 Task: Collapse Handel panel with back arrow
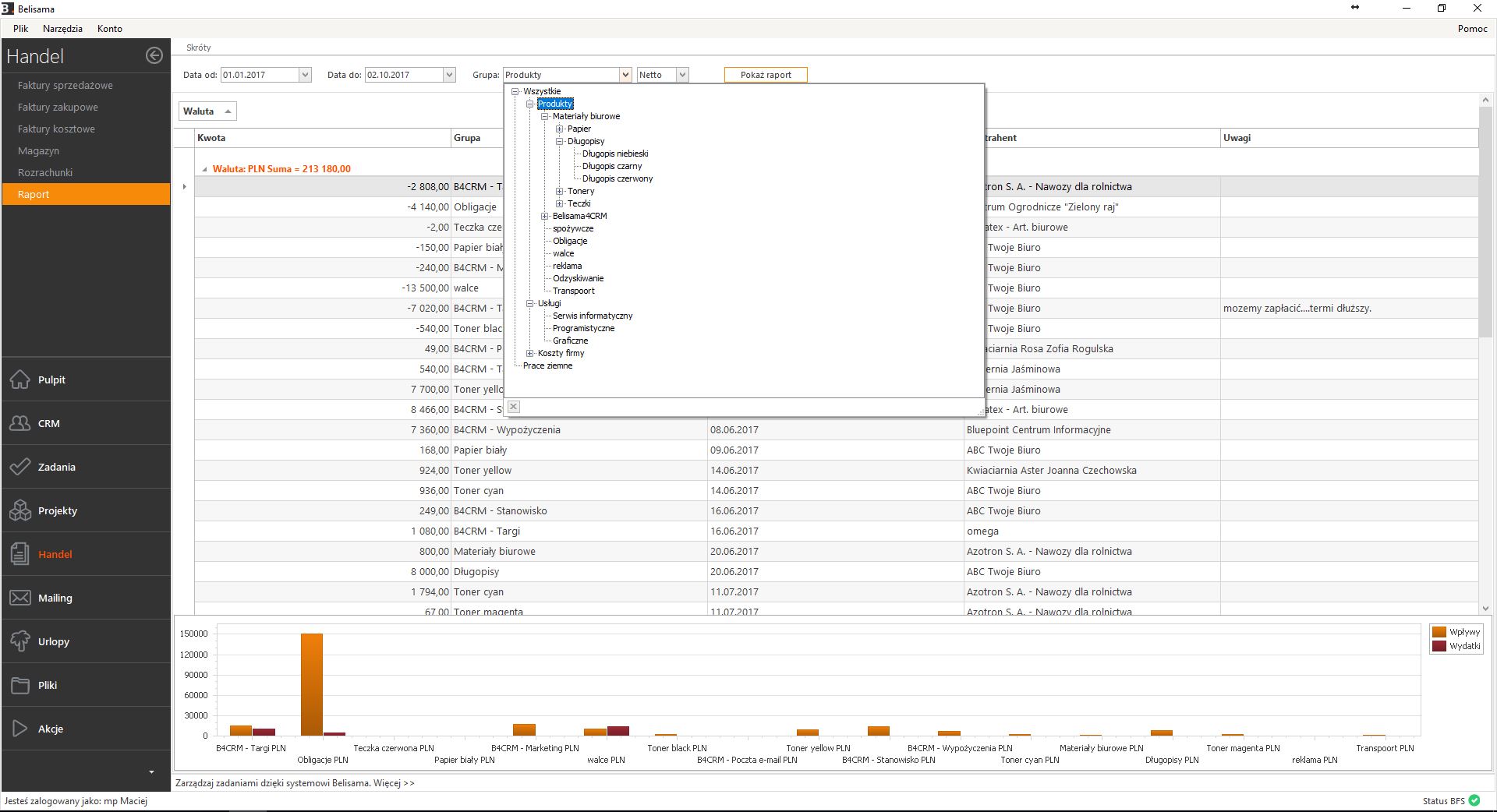[x=154, y=55]
